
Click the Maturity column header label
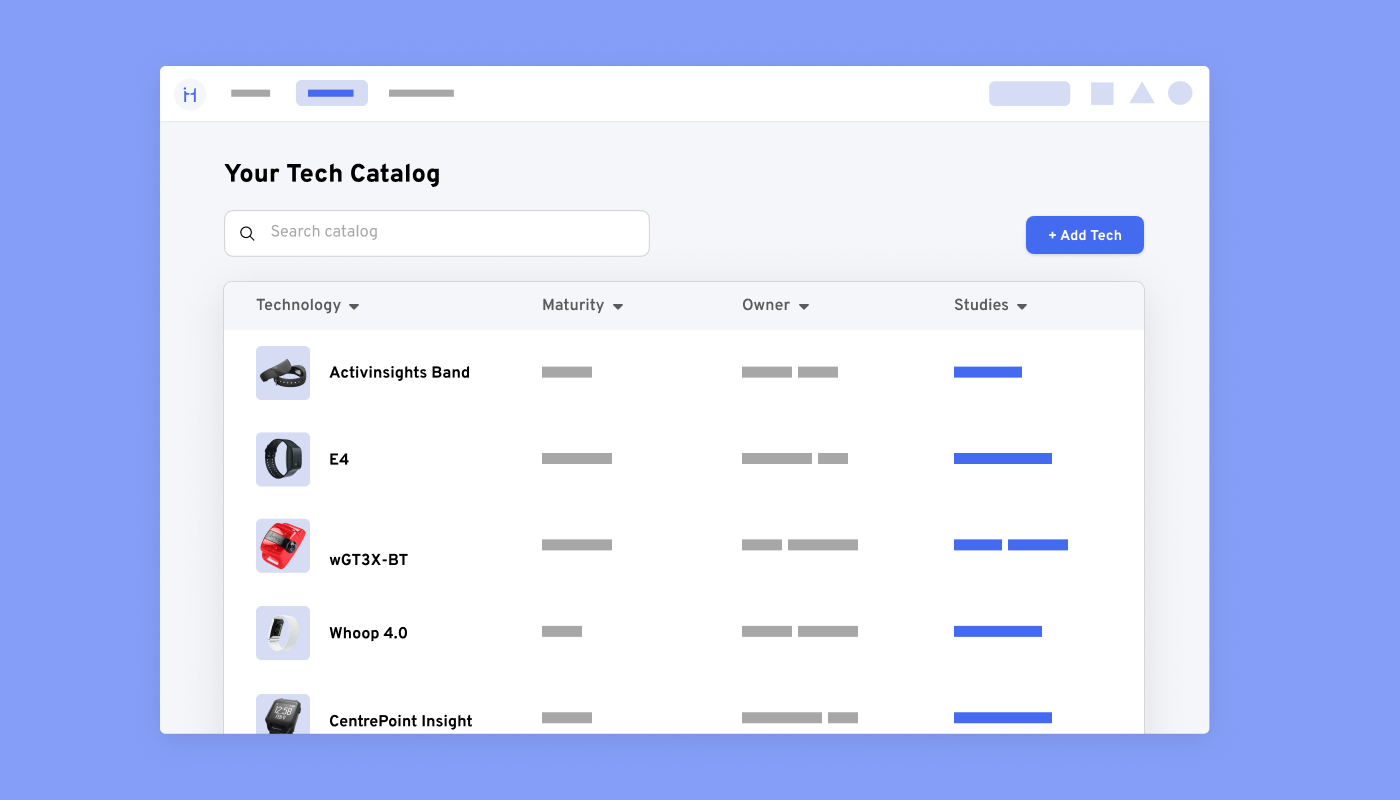point(573,305)
